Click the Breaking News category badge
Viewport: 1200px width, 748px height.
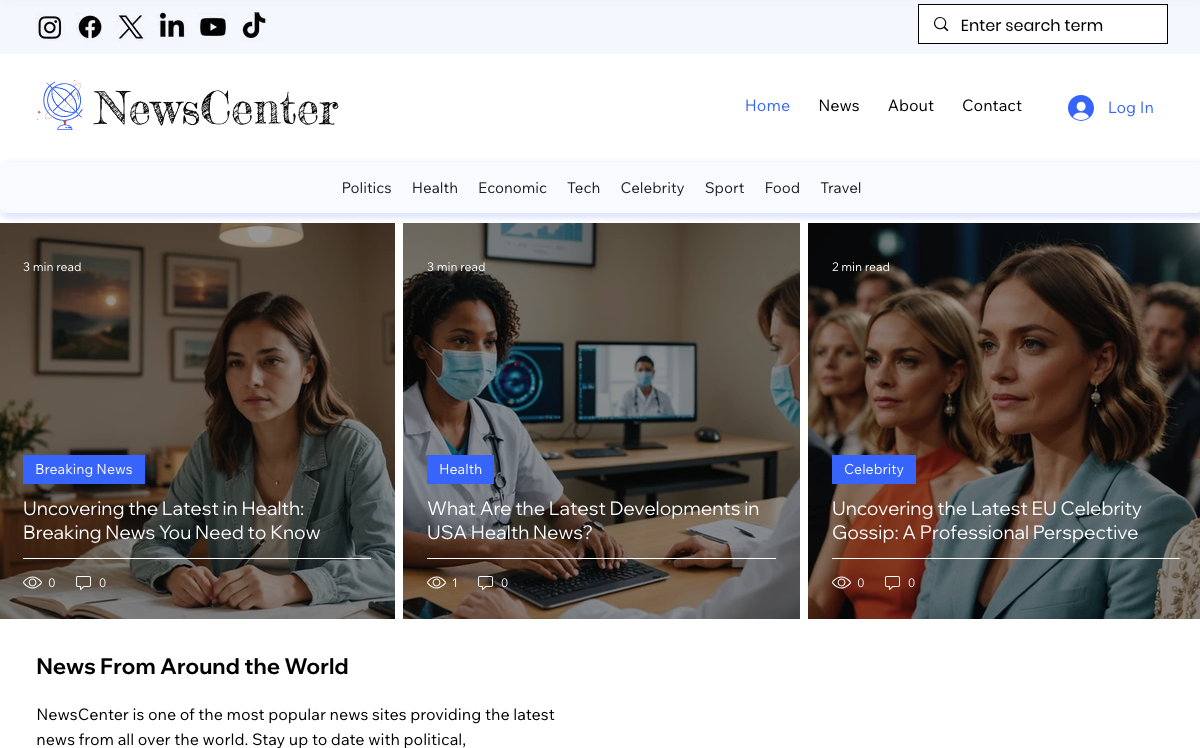(x=84, y=469)
